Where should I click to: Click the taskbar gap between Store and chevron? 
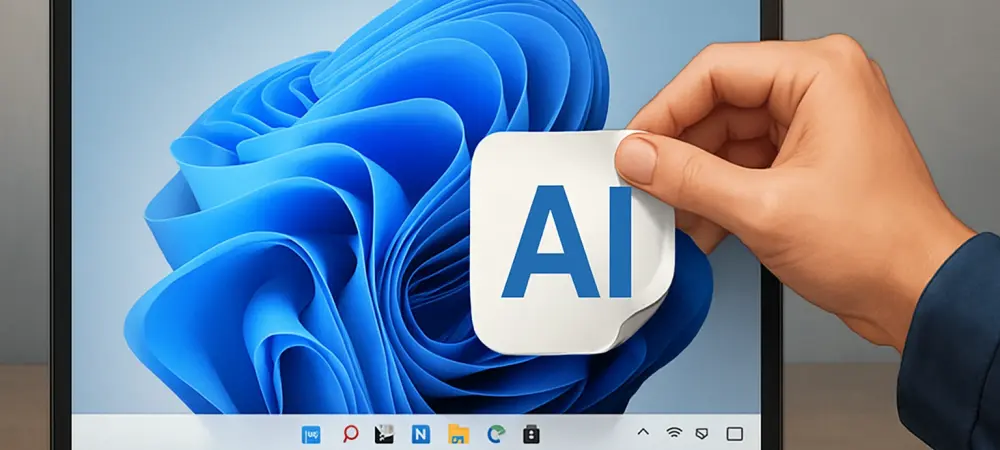(x=588, y=433)
